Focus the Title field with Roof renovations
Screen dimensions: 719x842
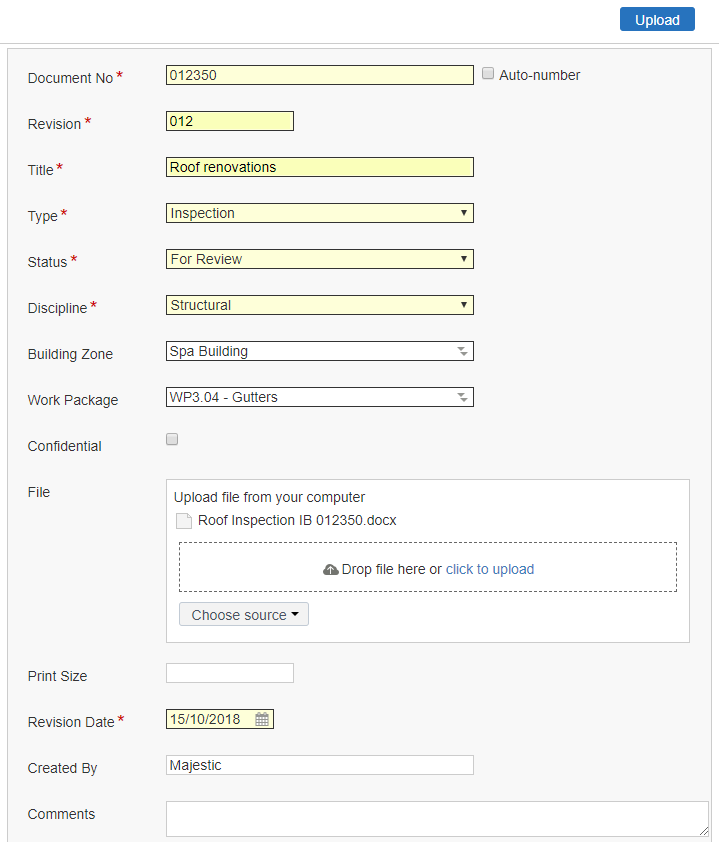[319, 167]
